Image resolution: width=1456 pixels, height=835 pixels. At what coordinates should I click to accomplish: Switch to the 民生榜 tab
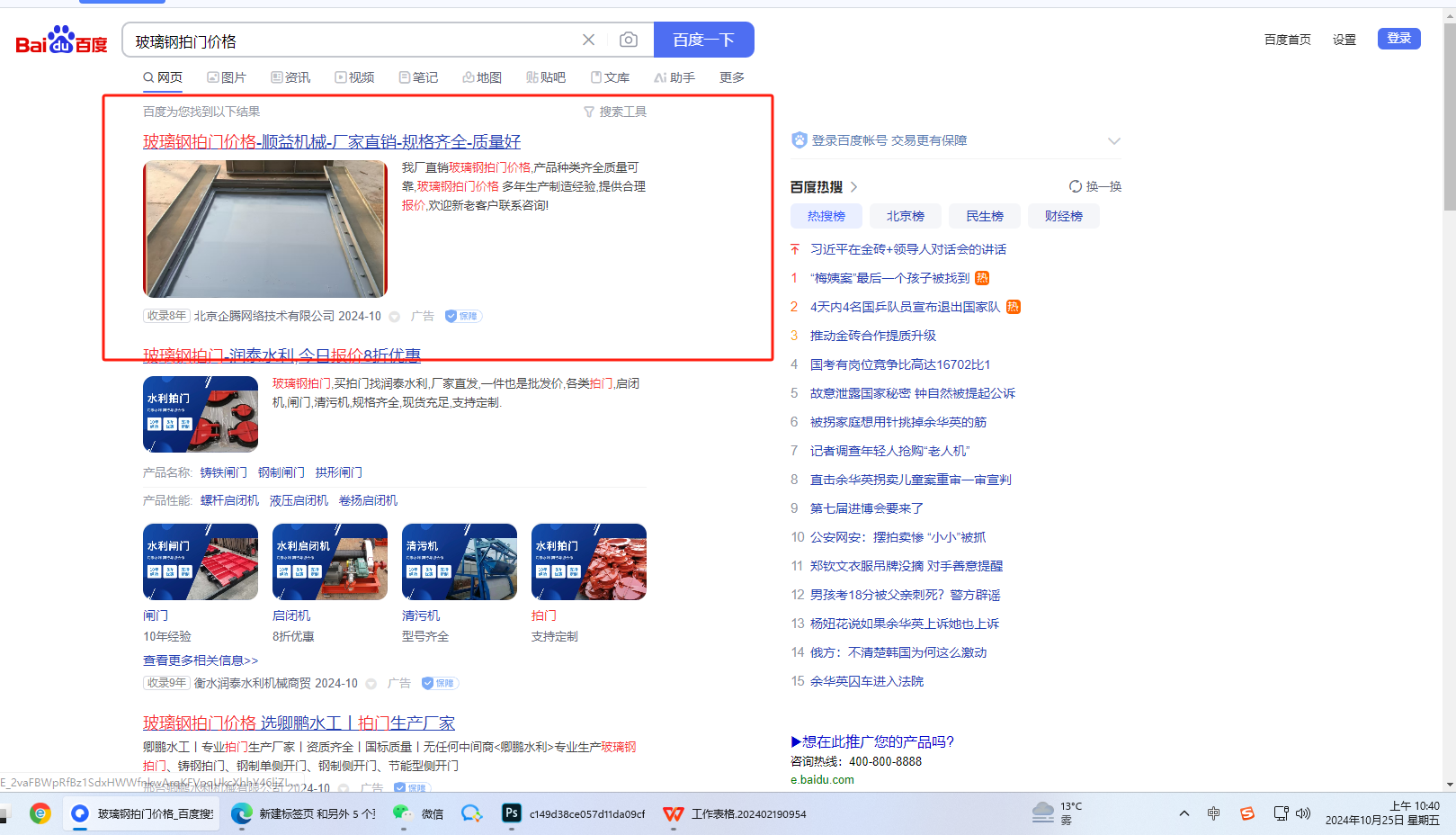click(x=985, y=216)
